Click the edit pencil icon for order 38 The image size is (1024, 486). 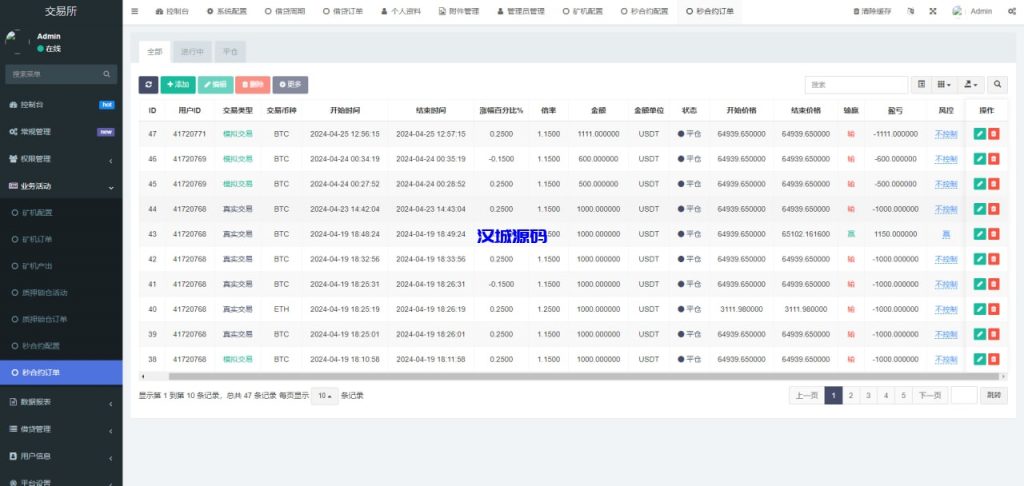coord(979,359)
